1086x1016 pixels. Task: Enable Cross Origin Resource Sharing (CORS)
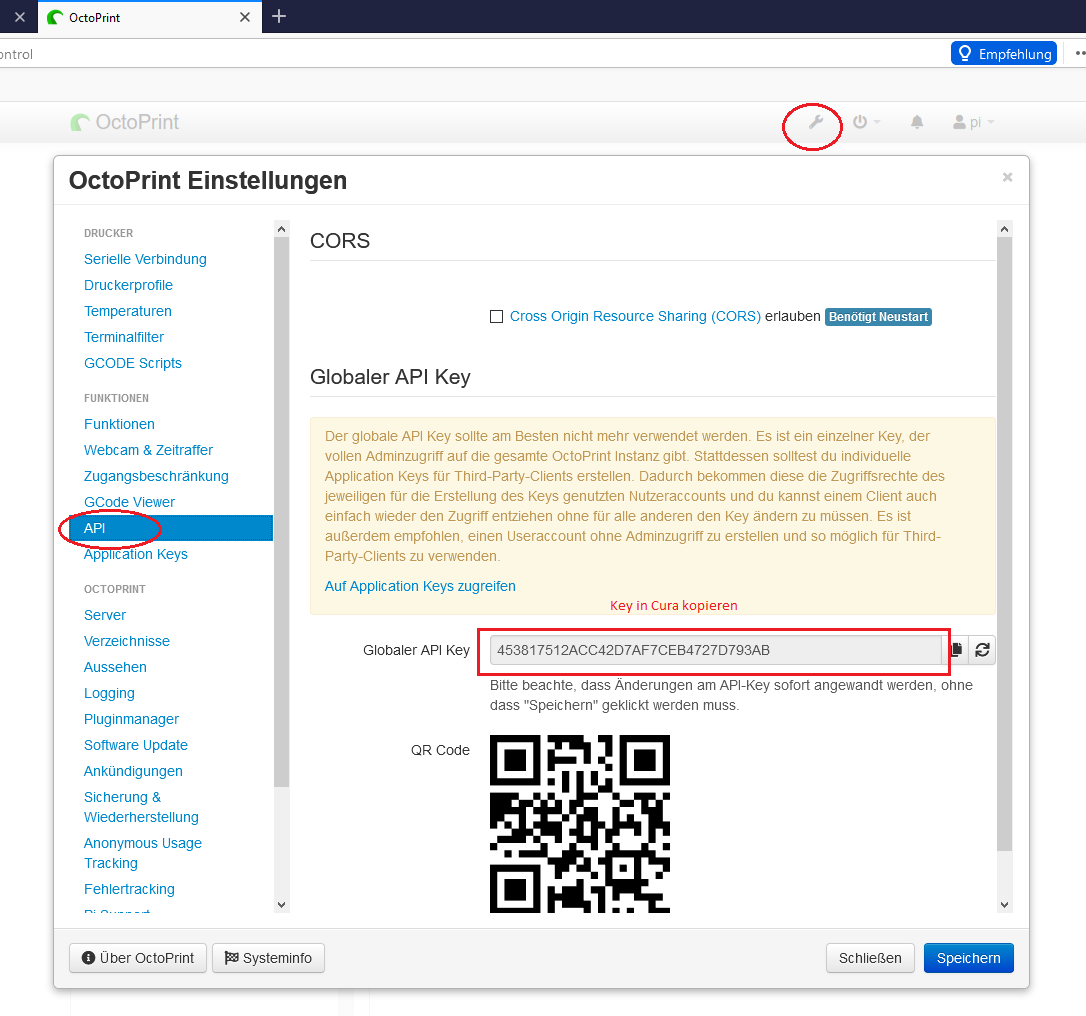(497, 316)
